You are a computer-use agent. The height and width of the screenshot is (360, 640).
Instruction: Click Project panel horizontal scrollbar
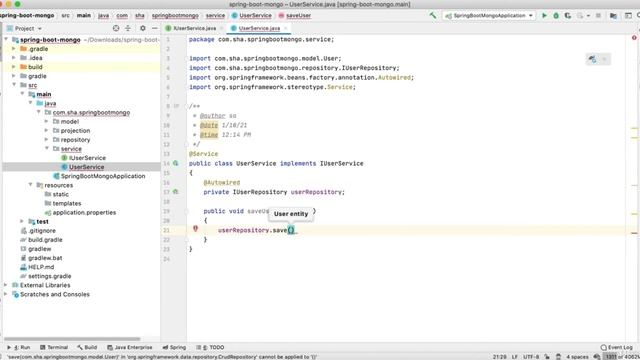pyautogui.click(x=72, y=339)
